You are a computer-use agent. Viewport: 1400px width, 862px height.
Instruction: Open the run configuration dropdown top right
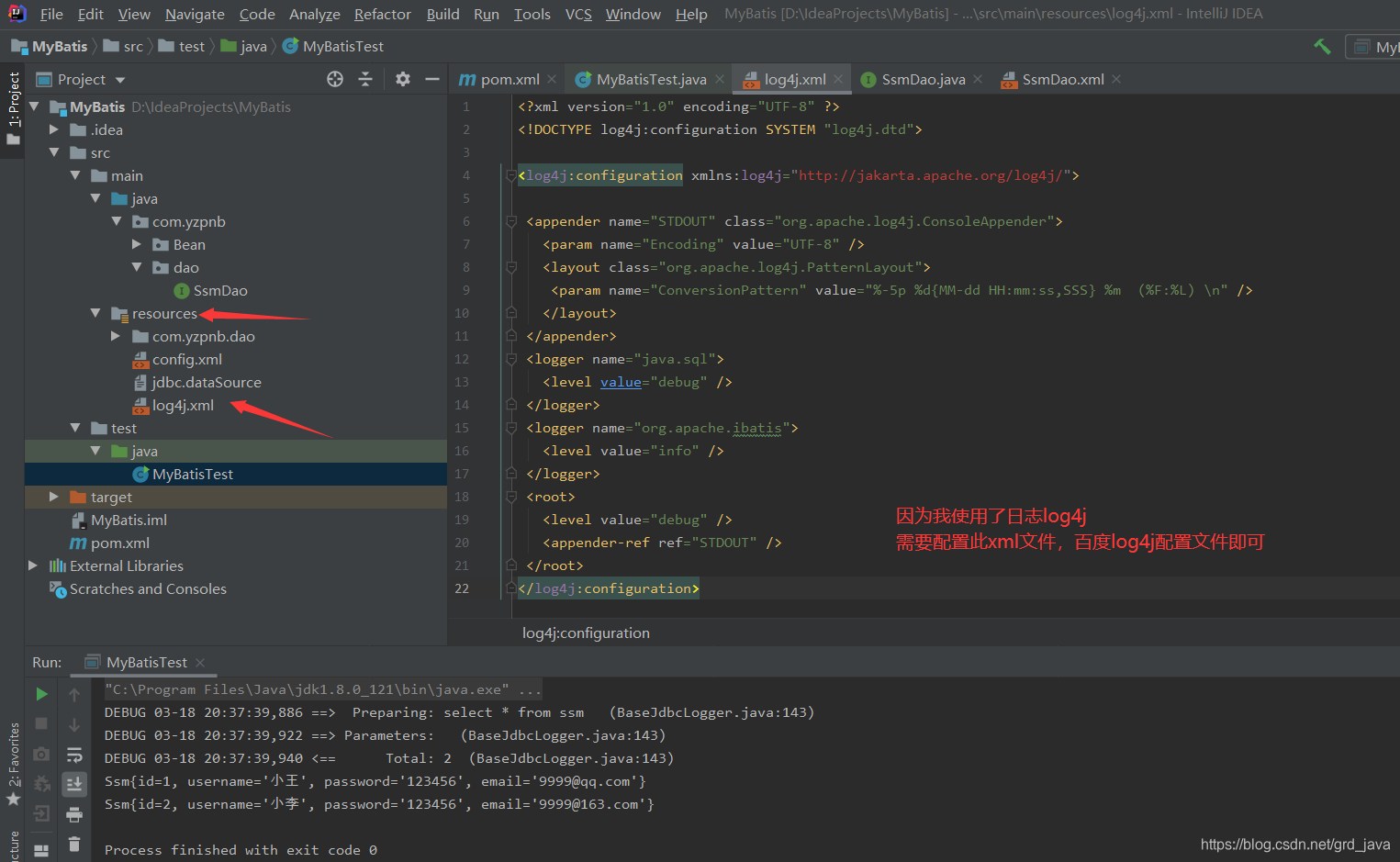1373,47
